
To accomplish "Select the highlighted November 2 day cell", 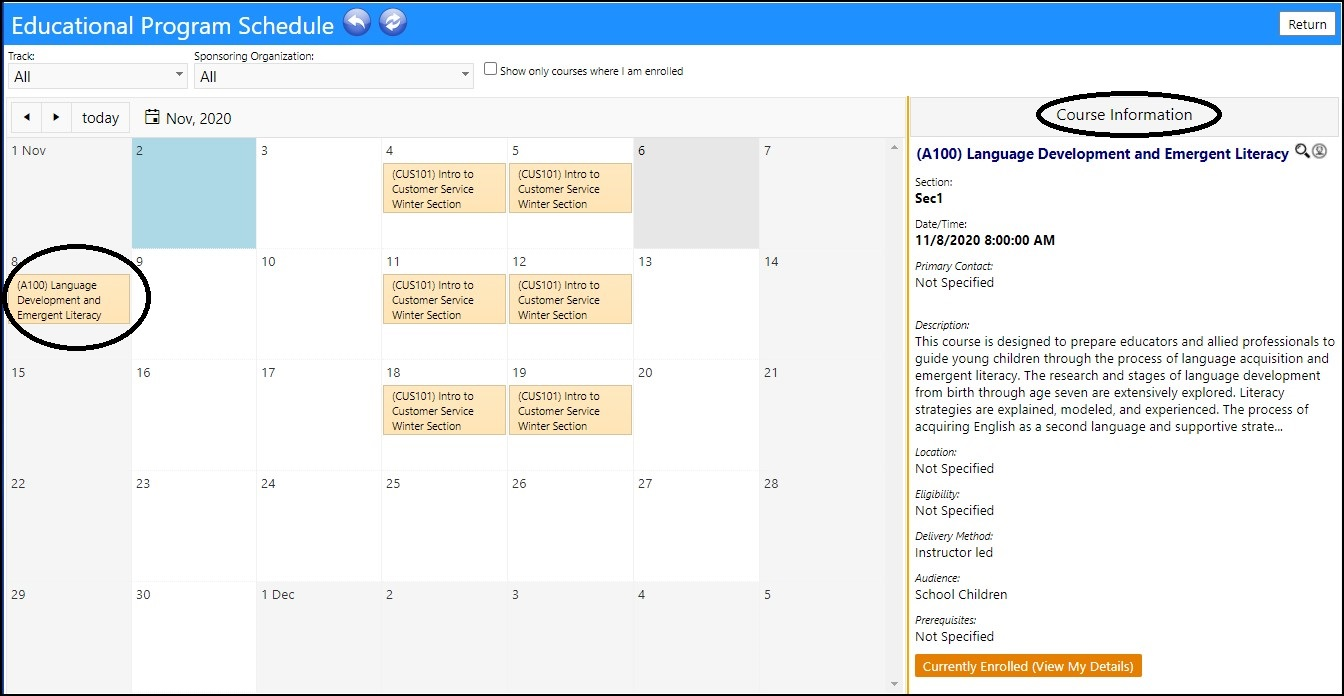I will (x=194, y=193).
